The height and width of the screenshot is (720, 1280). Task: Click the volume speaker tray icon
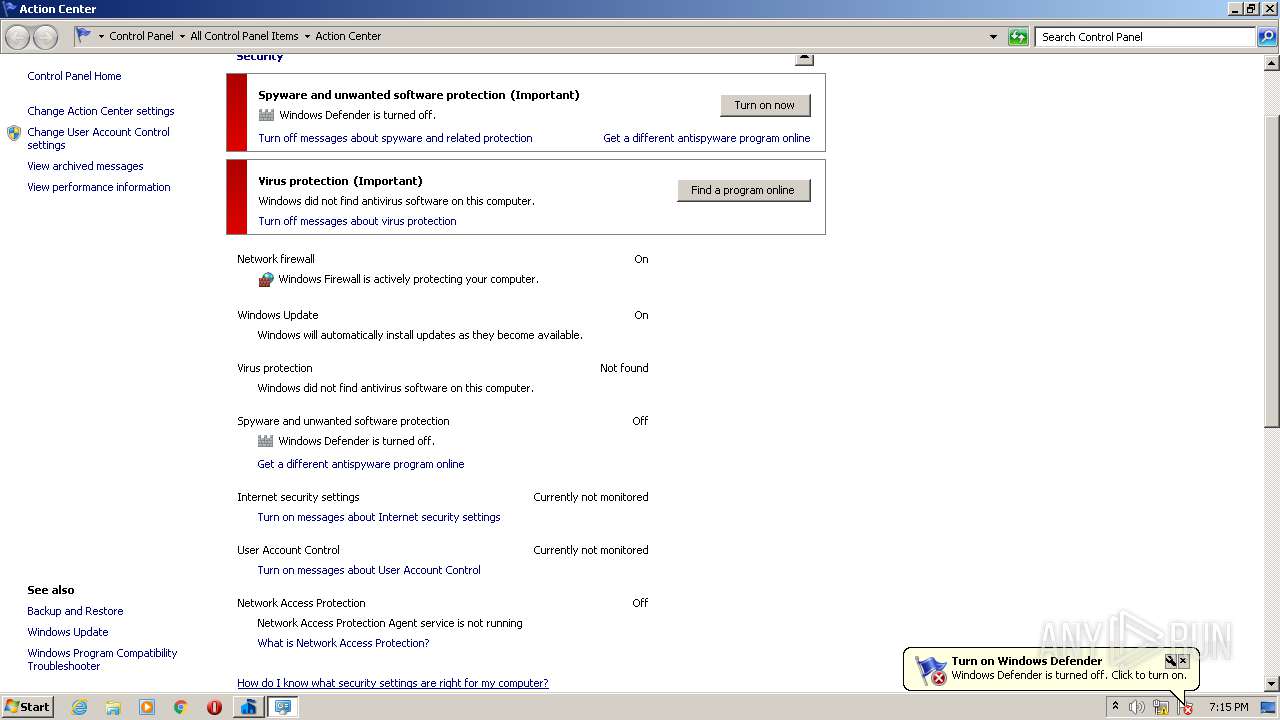(x=1137, y=707)
